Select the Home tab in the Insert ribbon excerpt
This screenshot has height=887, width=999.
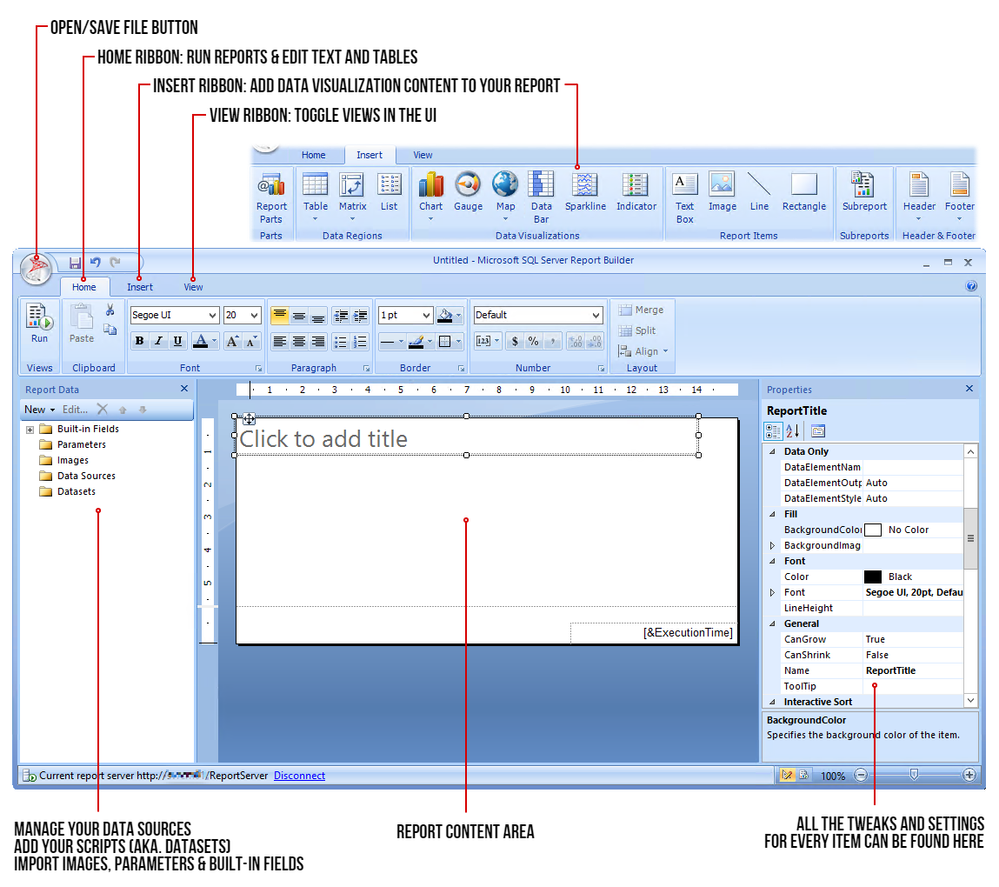tap(313, 155)
